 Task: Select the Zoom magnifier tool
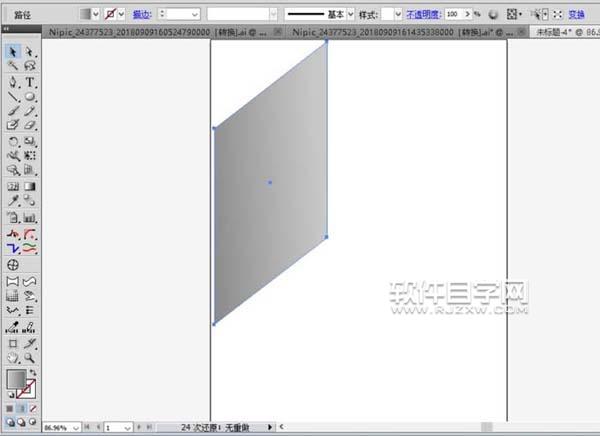[29, 358]
